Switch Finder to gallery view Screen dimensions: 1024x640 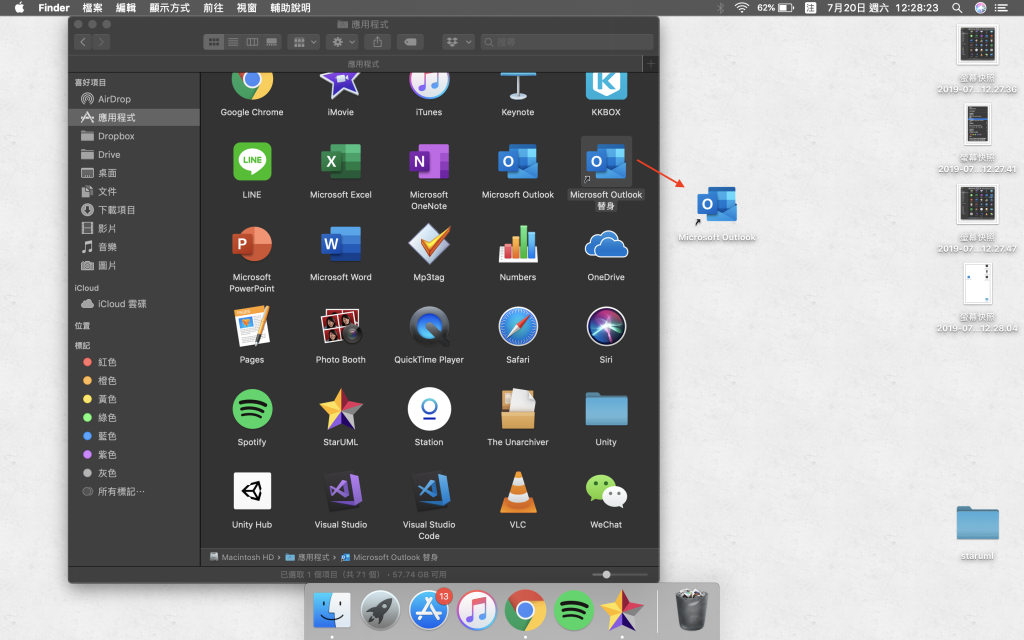tap(272, 42)
